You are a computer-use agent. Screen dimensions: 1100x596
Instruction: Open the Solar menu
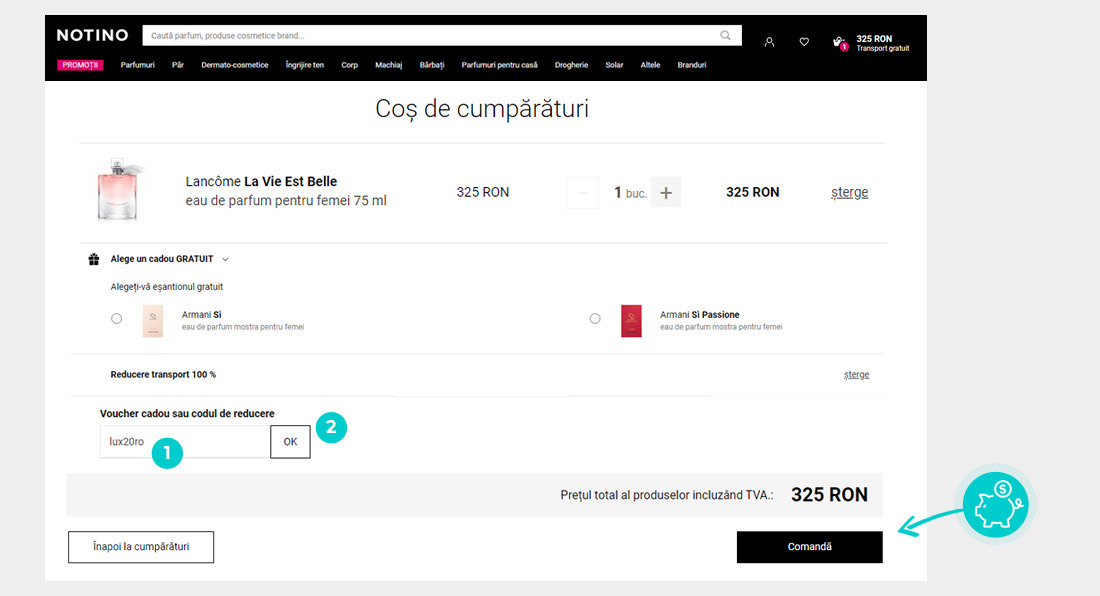[615, 65]
